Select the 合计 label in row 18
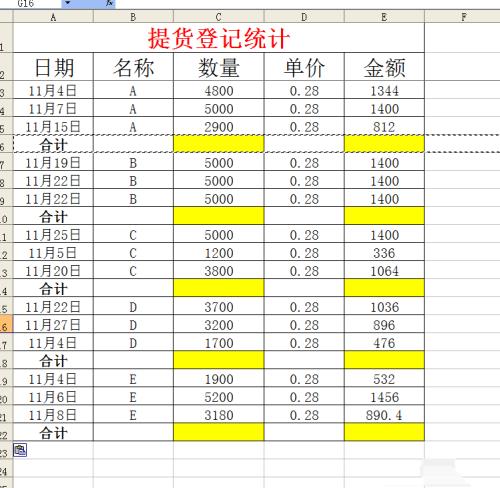Image resolution: width=500 pixels, height=488 pixels. pos(53,360)
